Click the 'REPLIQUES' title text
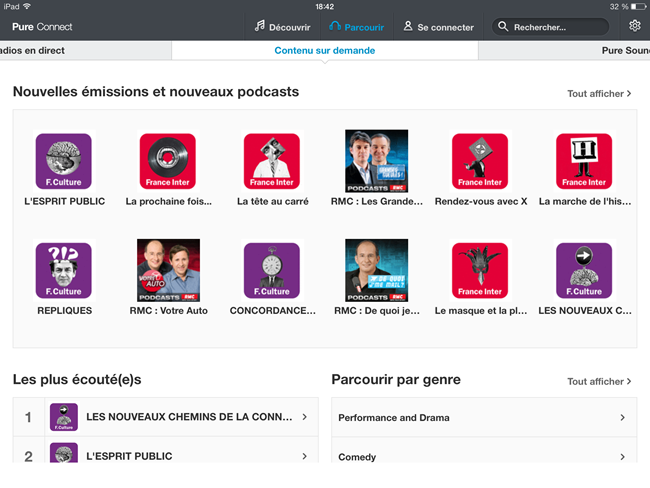 coord(64,311)
